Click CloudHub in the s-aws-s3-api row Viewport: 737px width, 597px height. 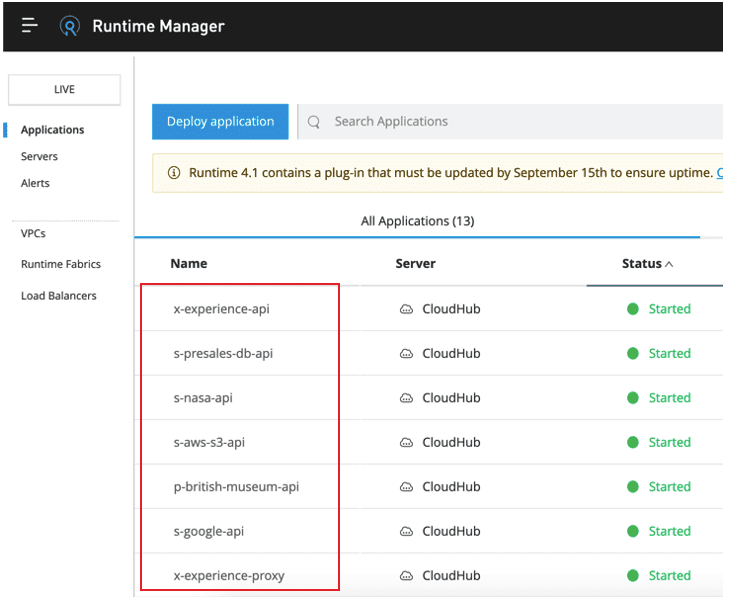coord(451,442)
